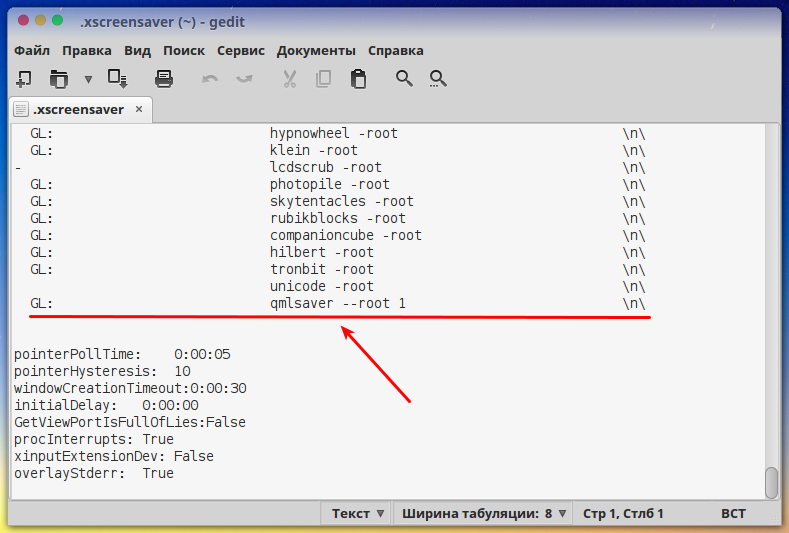Click the xinputExtensionDev setting line

pos(114,456)
